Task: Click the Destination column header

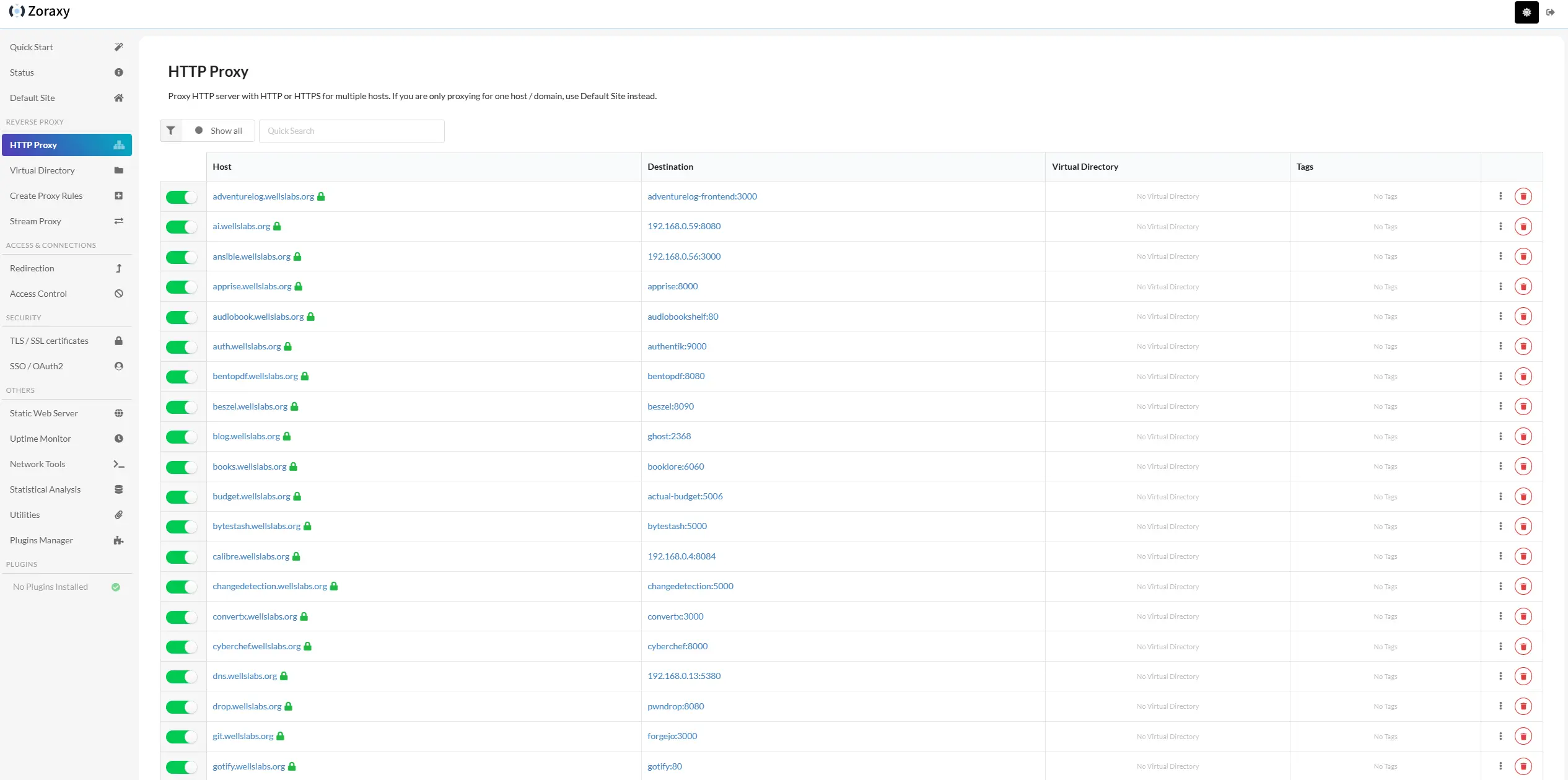Action: [843, 167]
